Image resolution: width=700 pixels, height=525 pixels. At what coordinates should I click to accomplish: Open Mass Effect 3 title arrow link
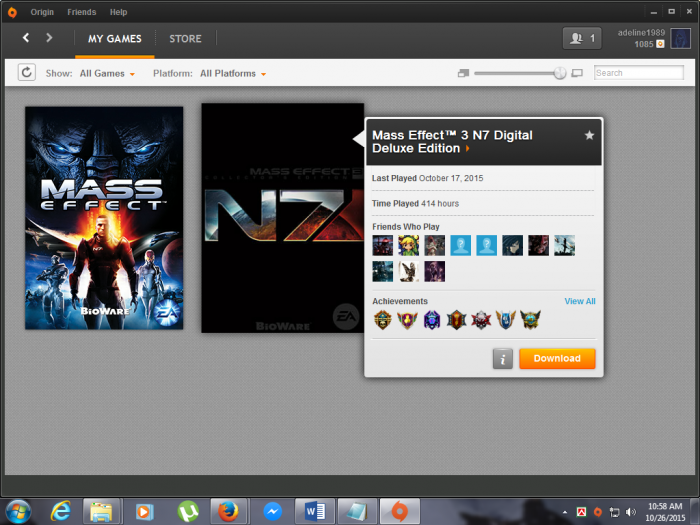click(467, 149)
